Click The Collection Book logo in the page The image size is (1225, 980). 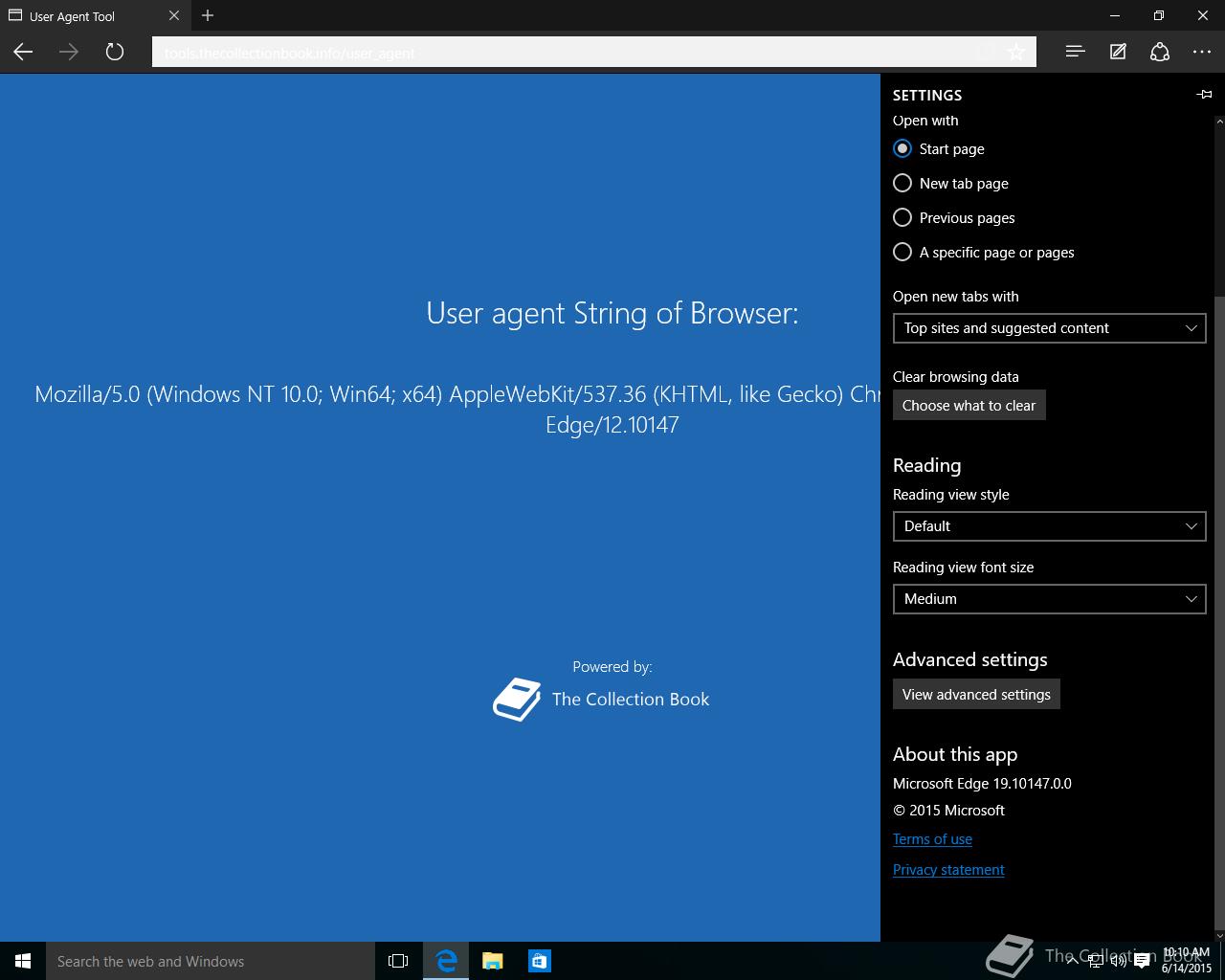tap(601, 699)
